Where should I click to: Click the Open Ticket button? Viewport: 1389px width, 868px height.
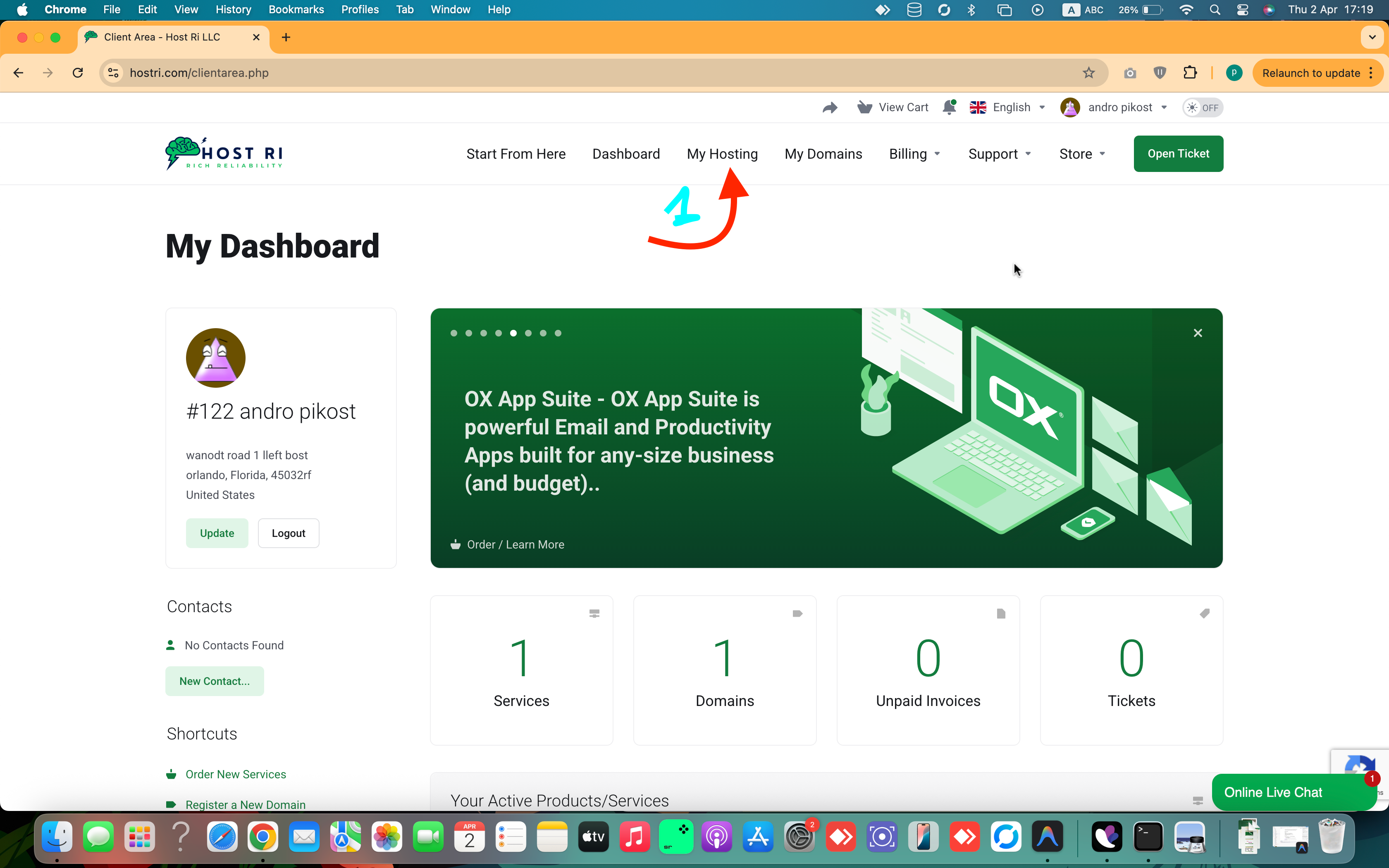[1178, 154]
